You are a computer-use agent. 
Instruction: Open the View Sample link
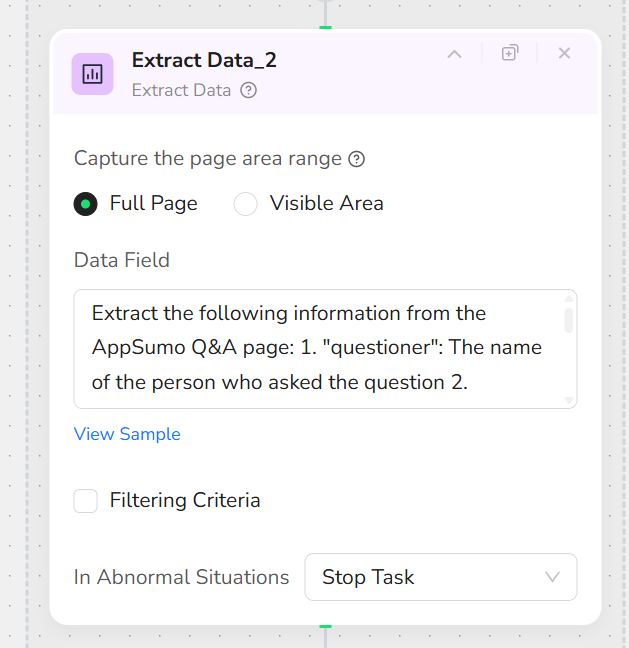(x=127, y=434)
